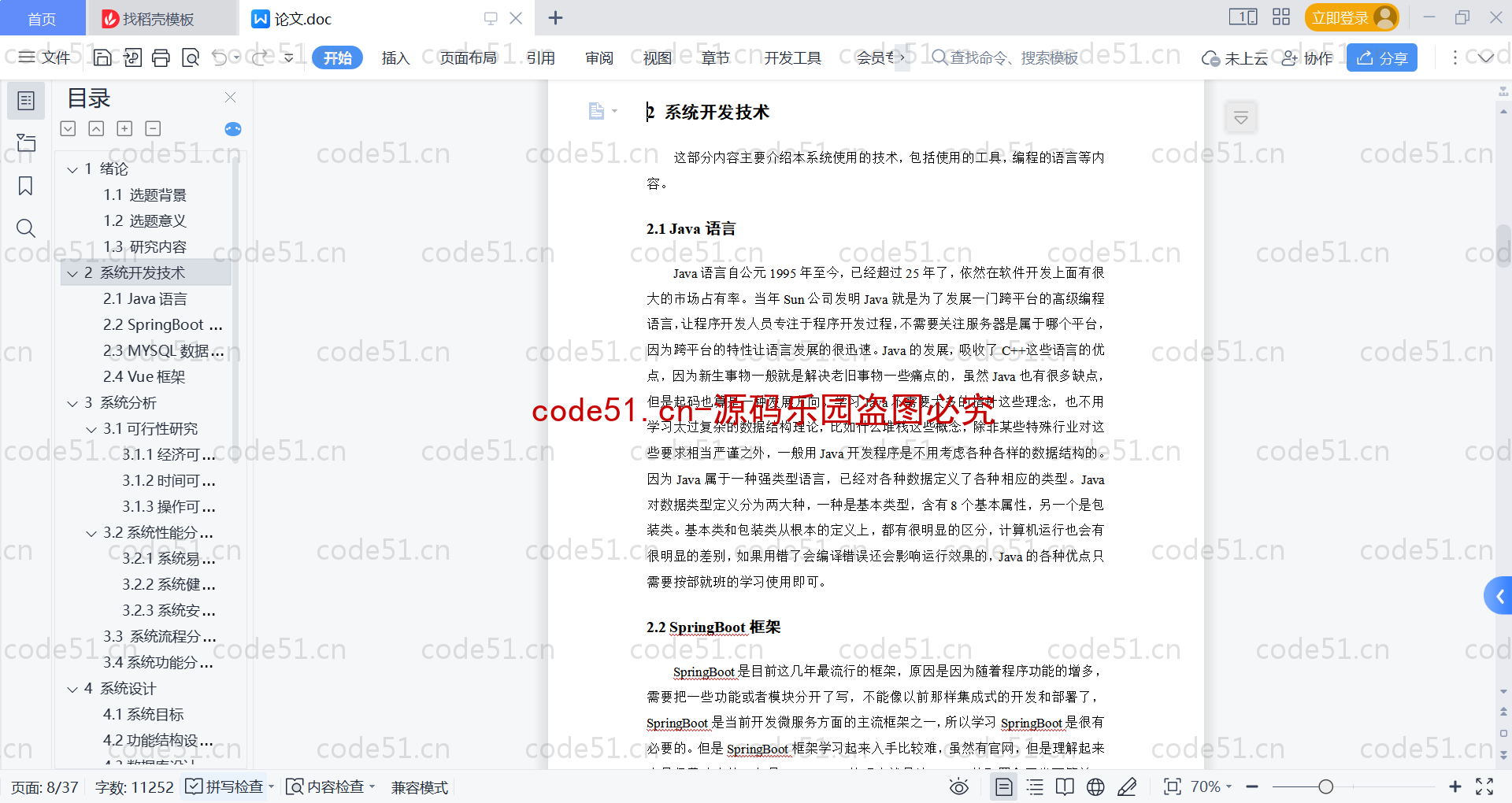
Task: Open the 引用 ribbon tab
Action: click(x=541, y=57)
